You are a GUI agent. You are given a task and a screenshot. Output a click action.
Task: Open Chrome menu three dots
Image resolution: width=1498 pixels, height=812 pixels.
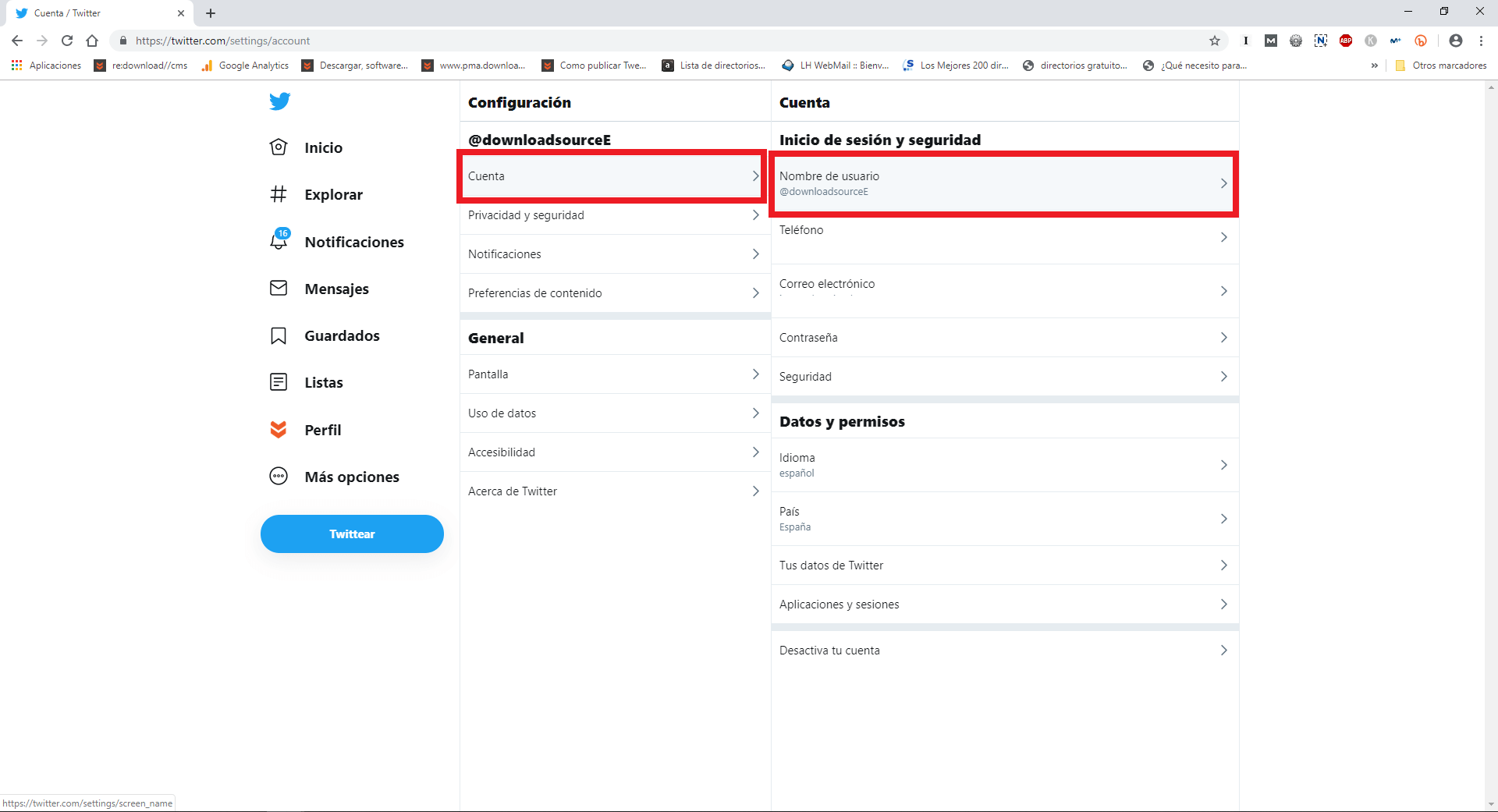[1481, 41]
